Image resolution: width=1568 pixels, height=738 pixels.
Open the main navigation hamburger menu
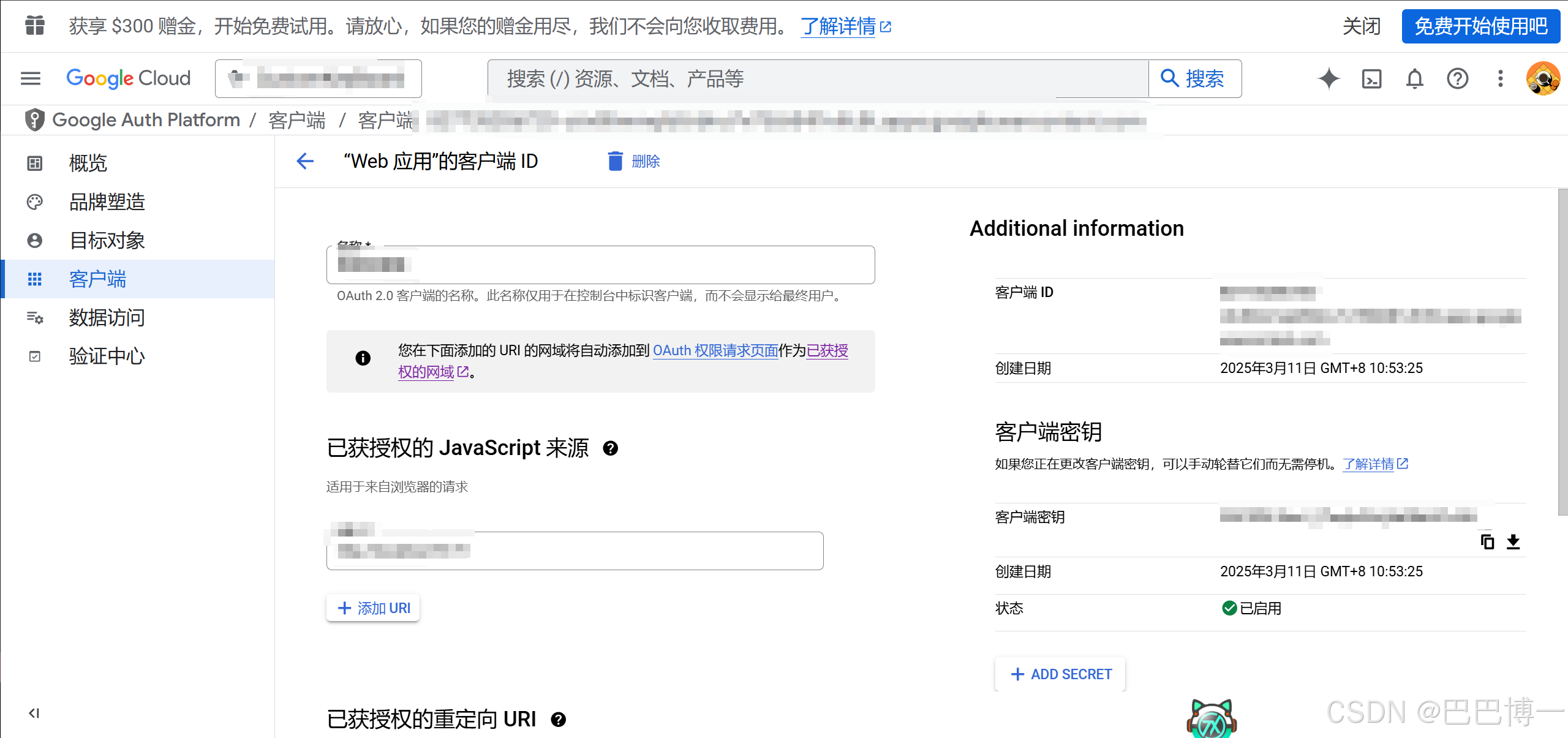tap(30, 78)
